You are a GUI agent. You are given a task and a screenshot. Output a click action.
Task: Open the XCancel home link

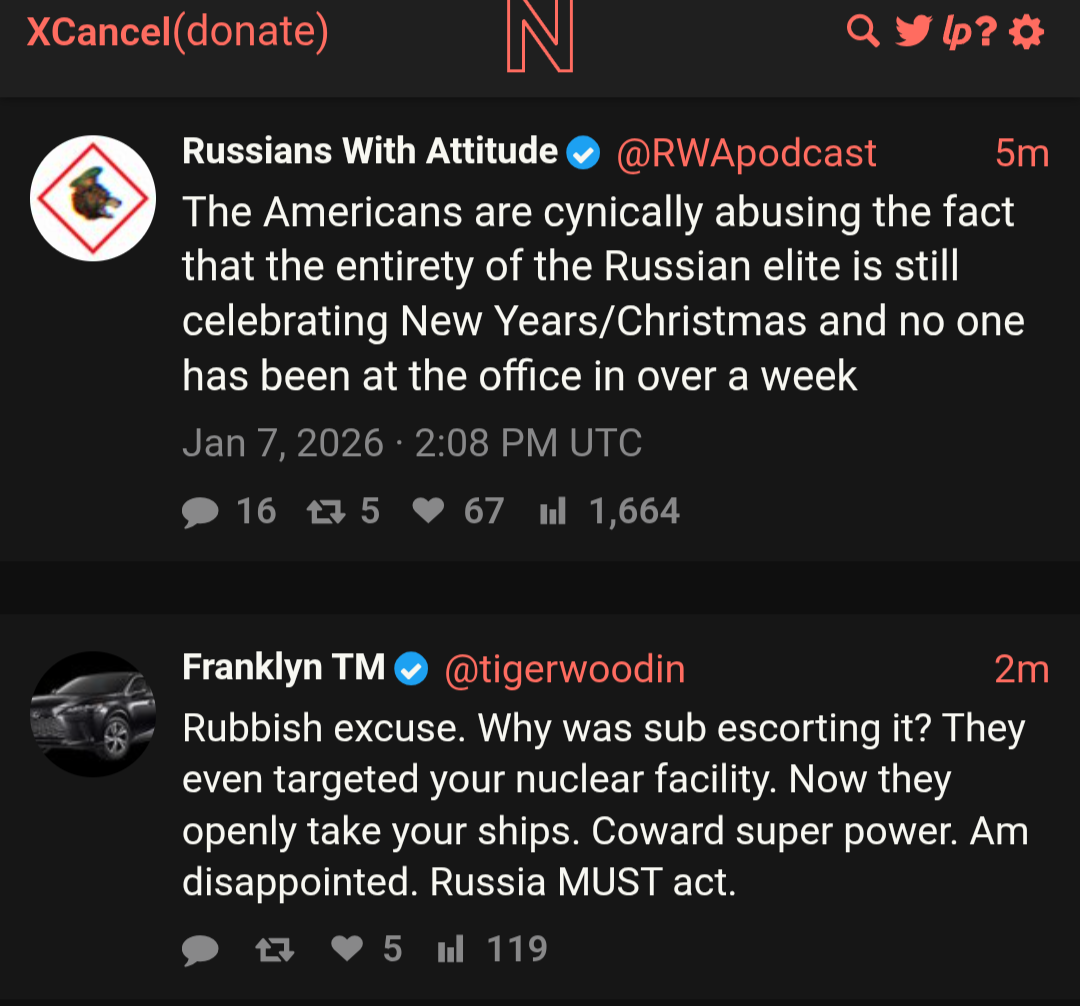[99, 32]
